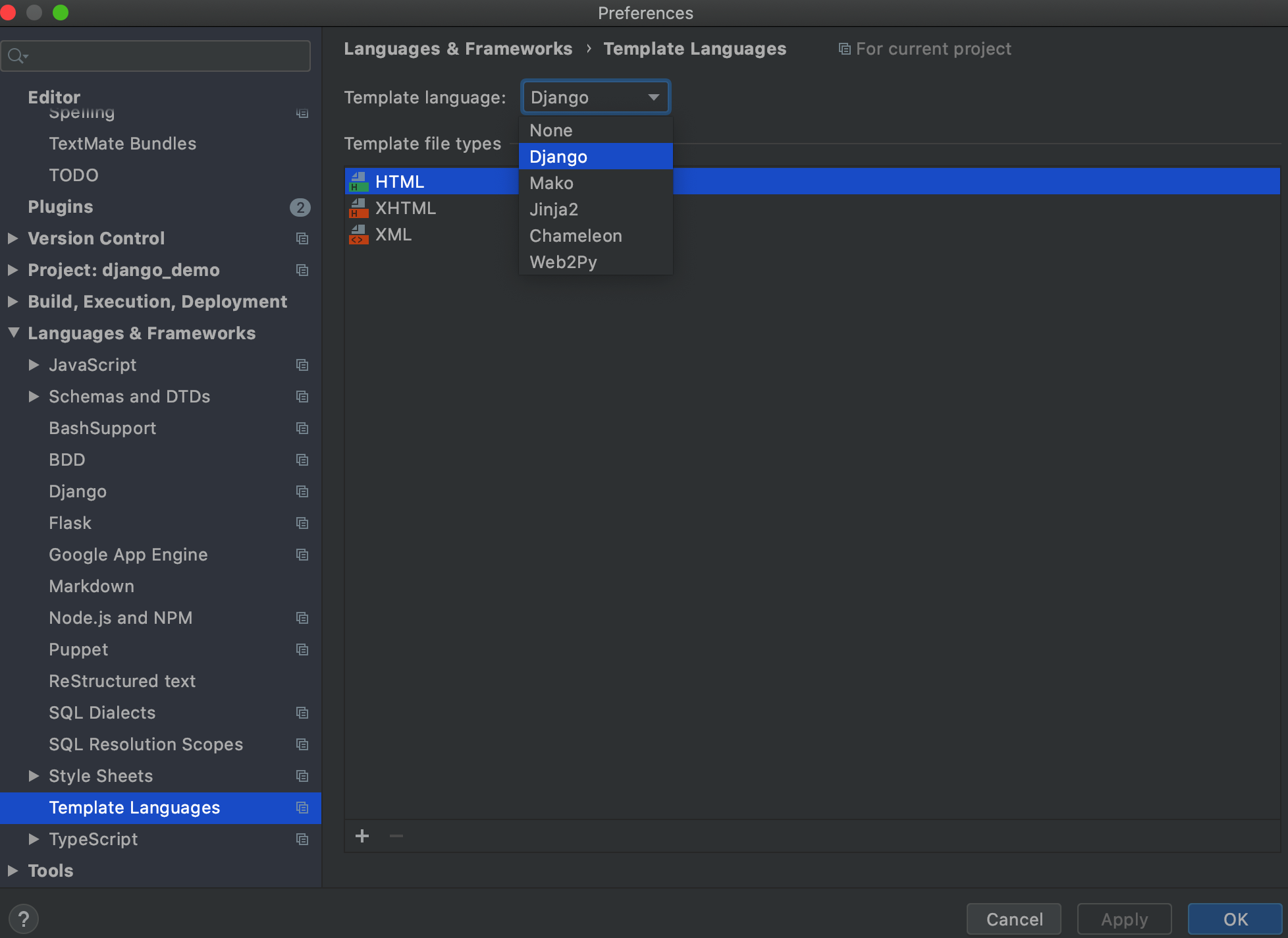Screen dimensions: 1288x938
Task: Expand the Tools section
Action: [x=13, y=871]
